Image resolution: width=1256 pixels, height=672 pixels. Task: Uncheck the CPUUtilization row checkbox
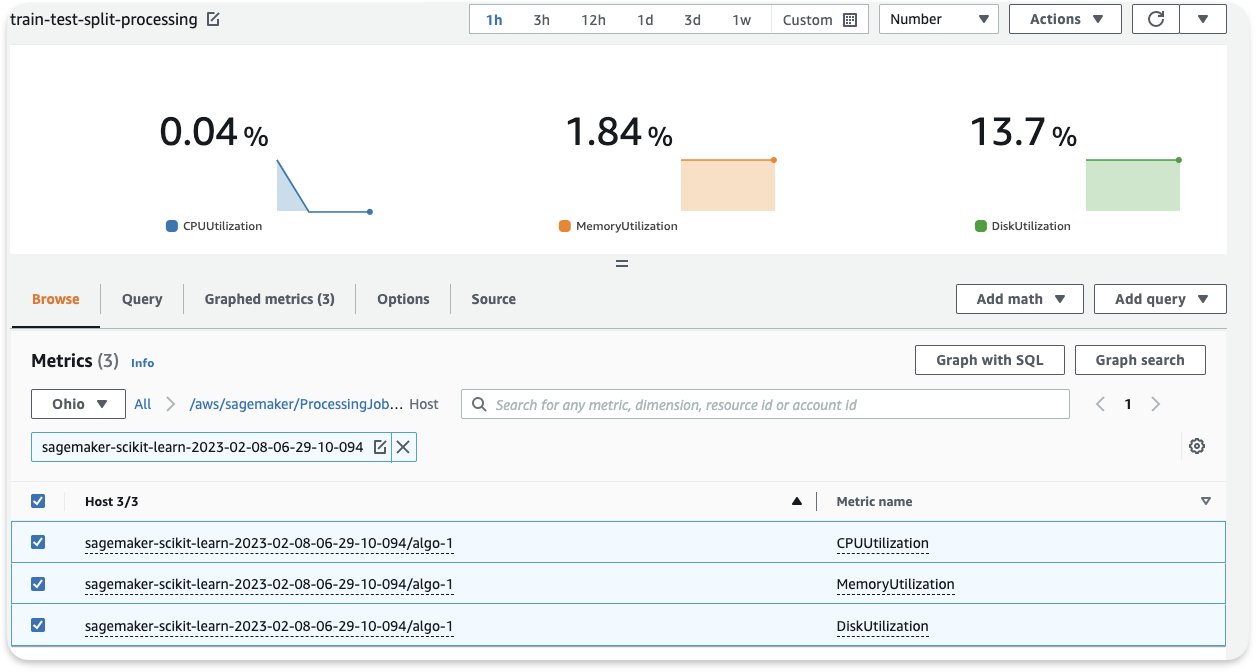point(38,542)
